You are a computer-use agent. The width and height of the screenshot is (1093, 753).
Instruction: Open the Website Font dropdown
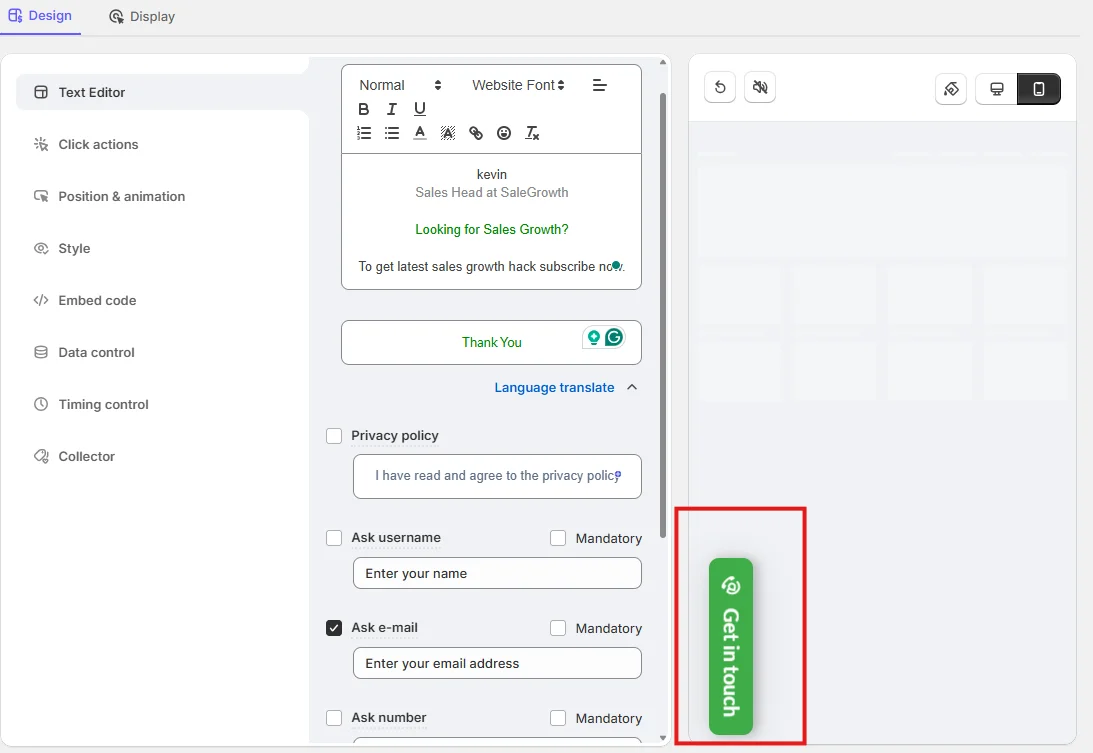pos(518,85)
